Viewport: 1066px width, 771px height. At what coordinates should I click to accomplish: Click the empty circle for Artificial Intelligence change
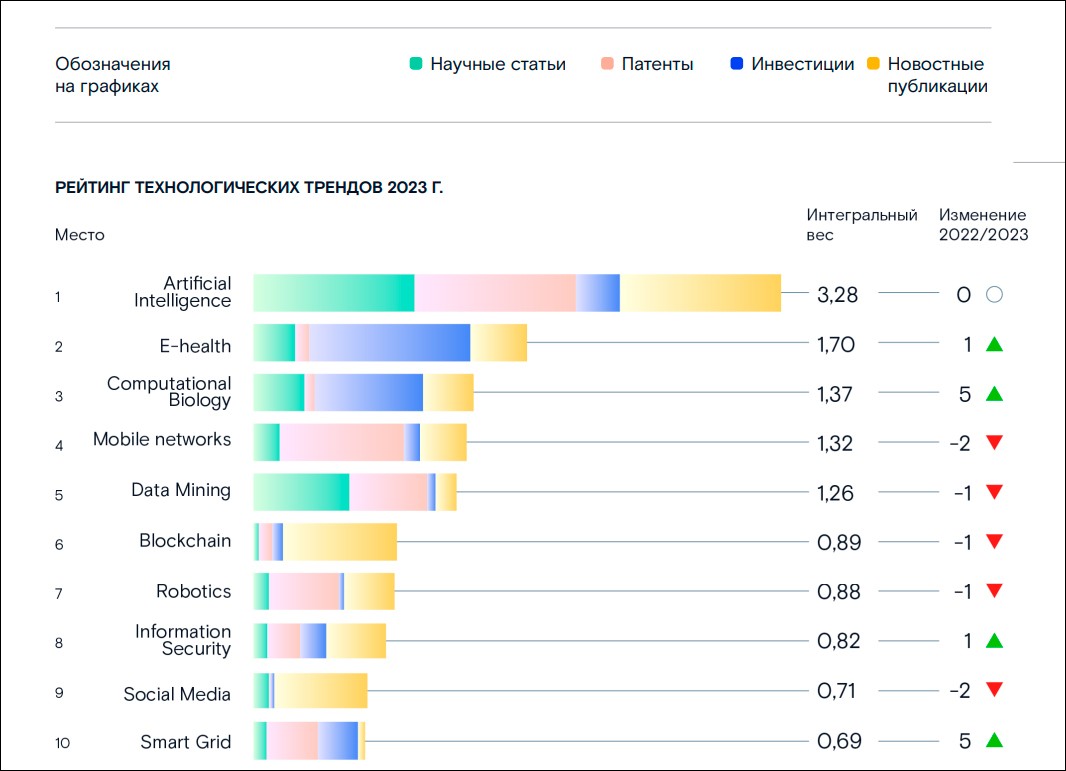[x=995, y=294]
